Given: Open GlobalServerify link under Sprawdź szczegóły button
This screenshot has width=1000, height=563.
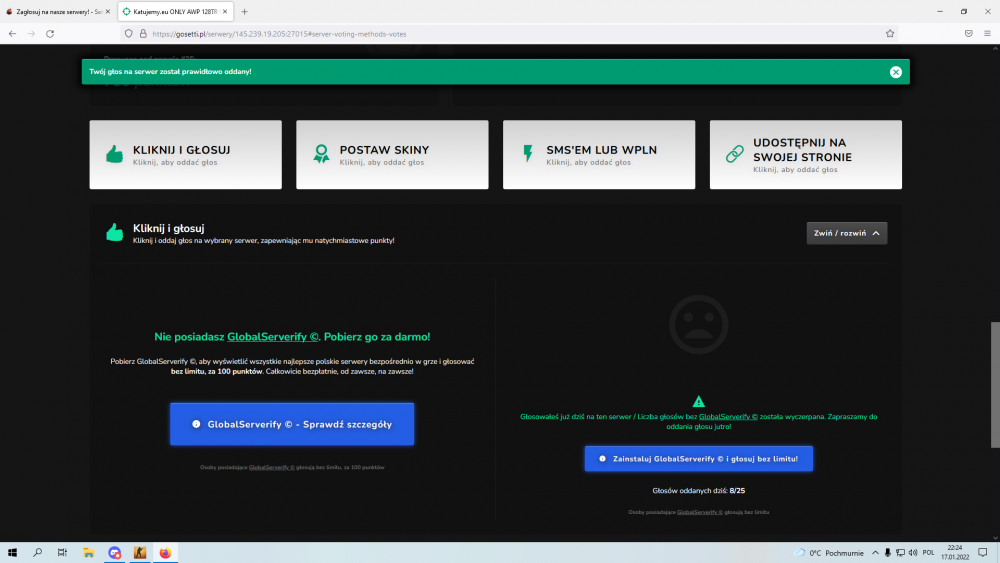Looking at the screenshot, I should click(272, 467).
